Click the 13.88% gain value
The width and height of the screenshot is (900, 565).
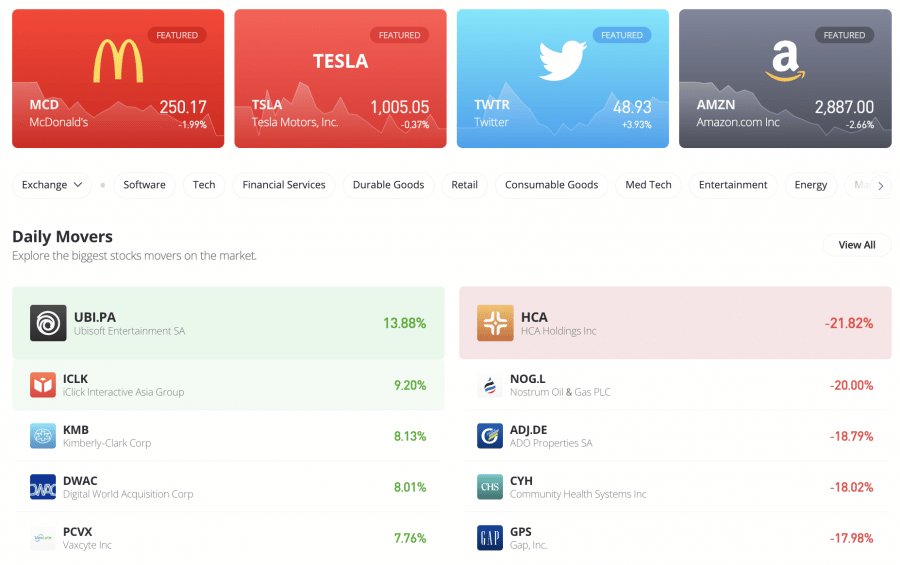coord(405,323)
